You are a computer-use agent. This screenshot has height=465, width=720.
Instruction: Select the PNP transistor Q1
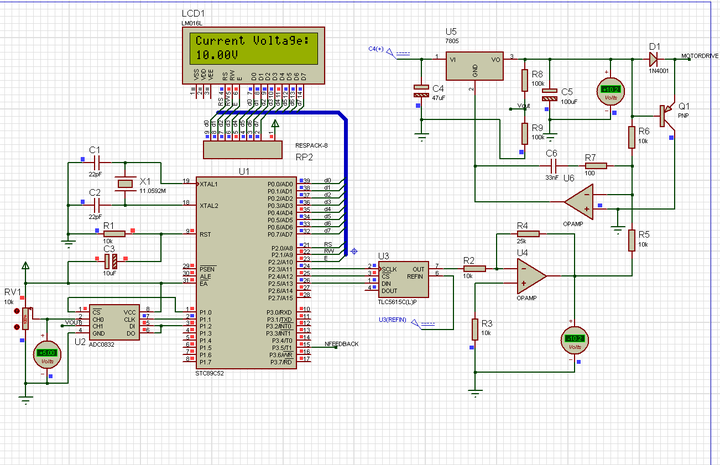click(x=666, y=115)
